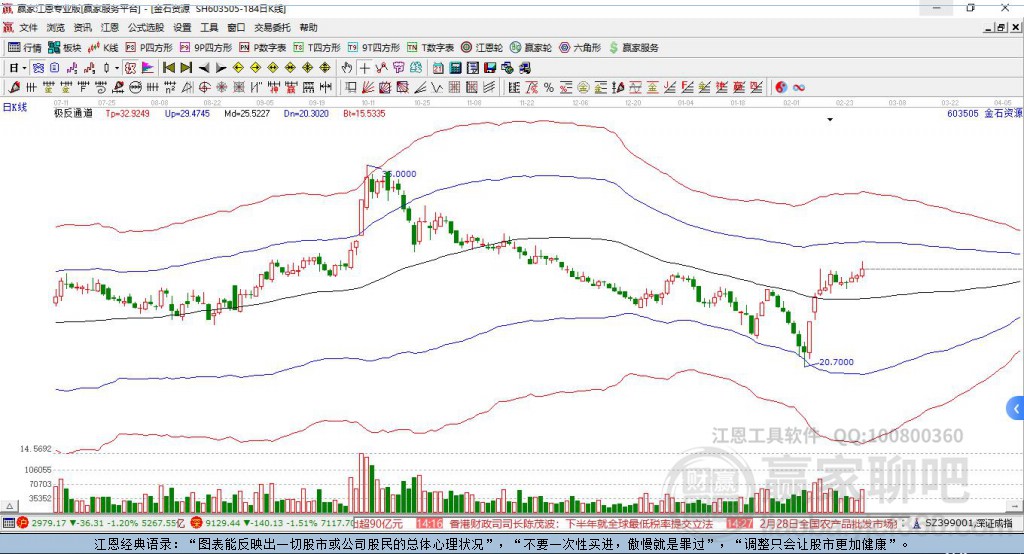Open the 浏览 menu
The height and width of the screenshot is (554, 1024).
56,27
